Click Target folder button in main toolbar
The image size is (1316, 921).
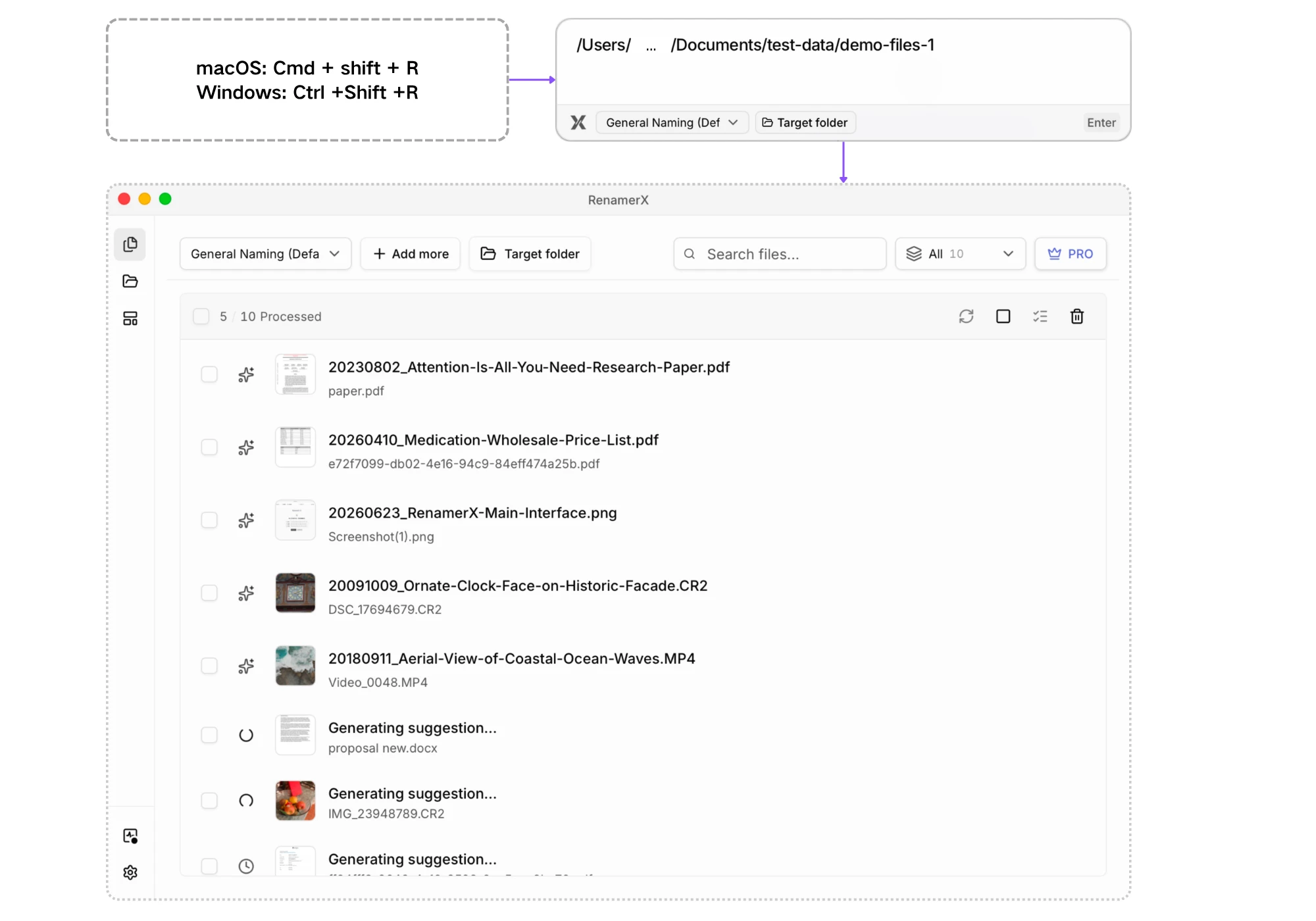pos(530,254)
